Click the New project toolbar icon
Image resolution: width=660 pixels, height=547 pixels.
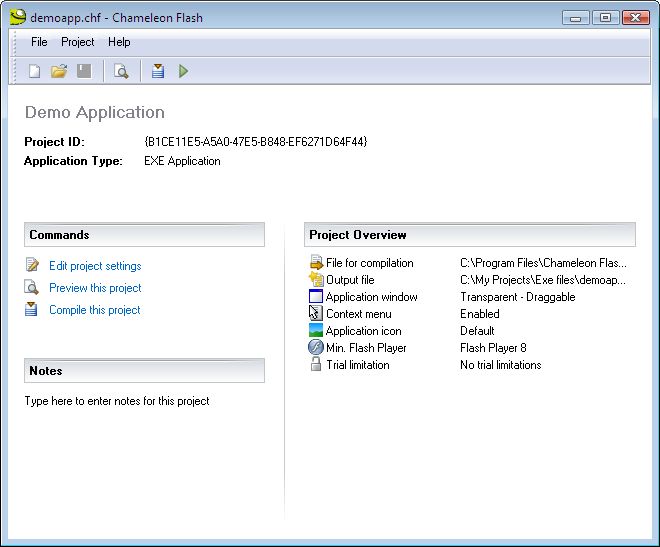tap(35, 71)
